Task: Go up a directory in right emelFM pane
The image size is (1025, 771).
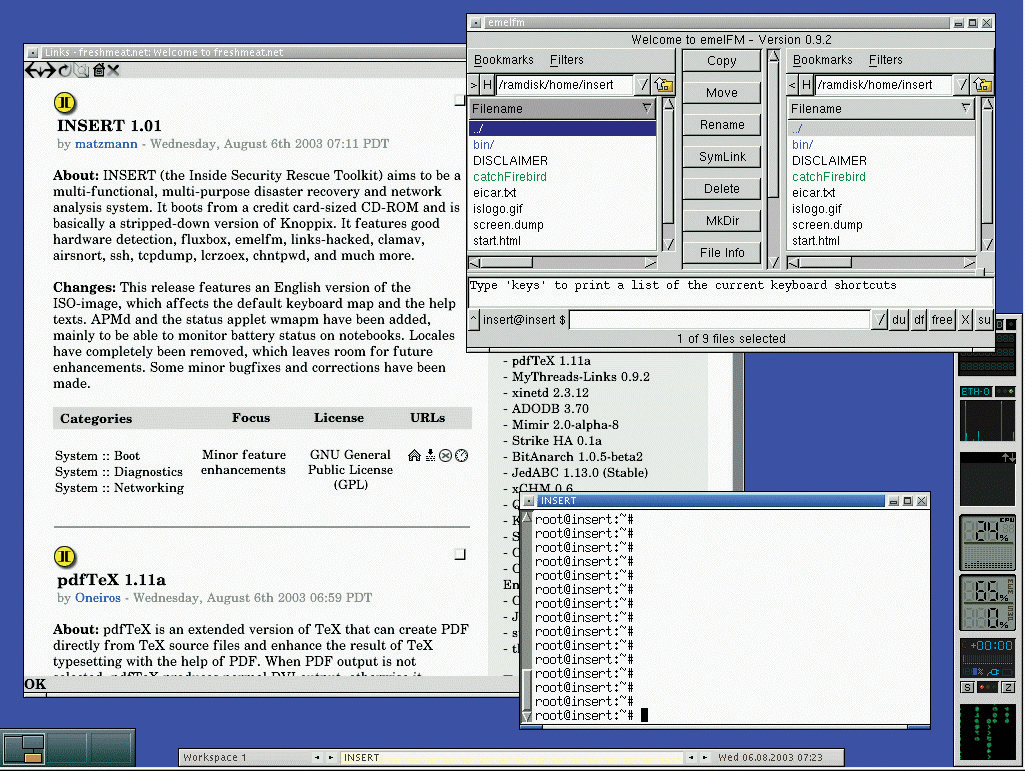Action: pos(983,84)
